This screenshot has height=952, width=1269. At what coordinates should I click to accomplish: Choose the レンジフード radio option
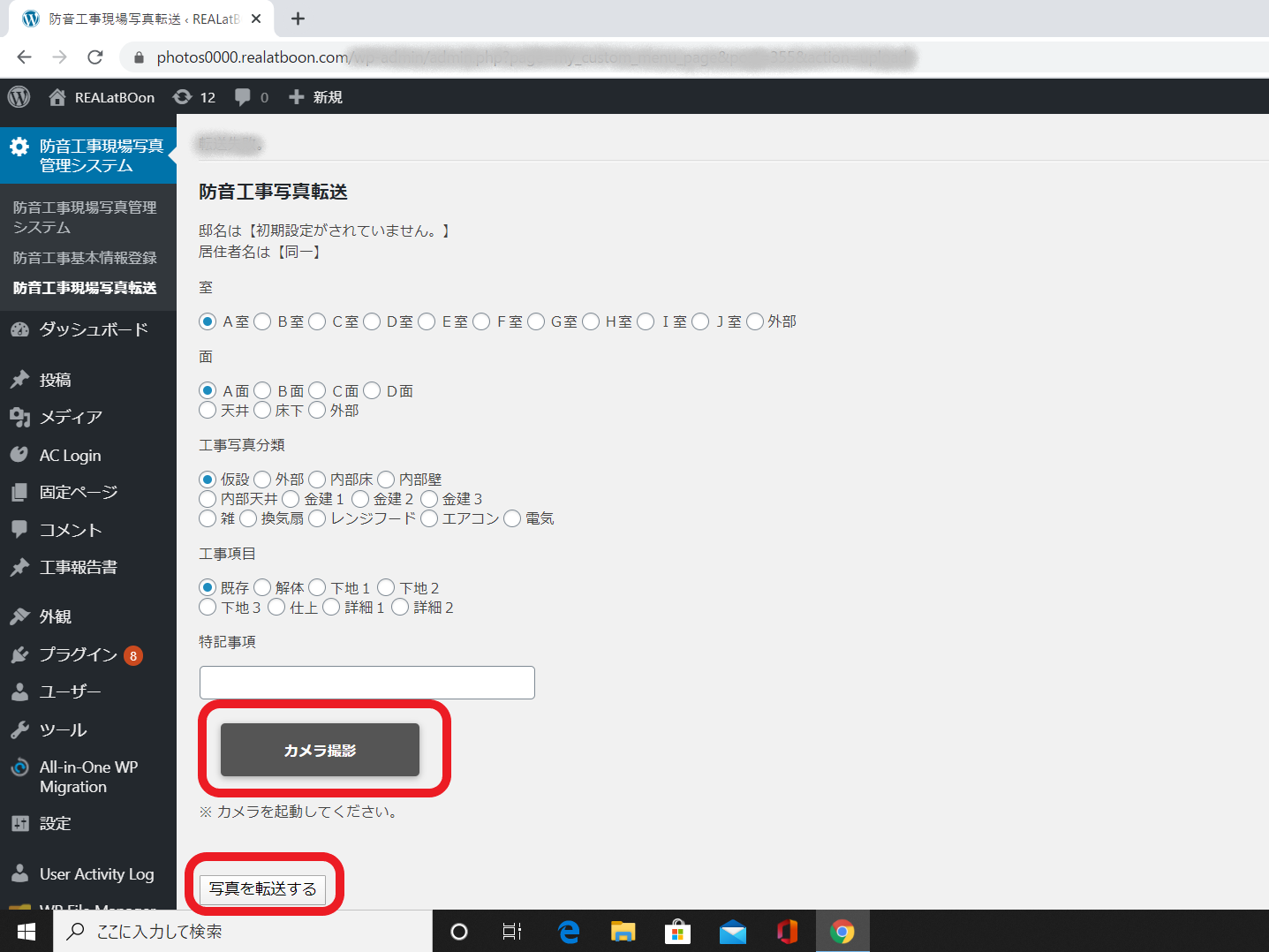click(x=317, y=518)
